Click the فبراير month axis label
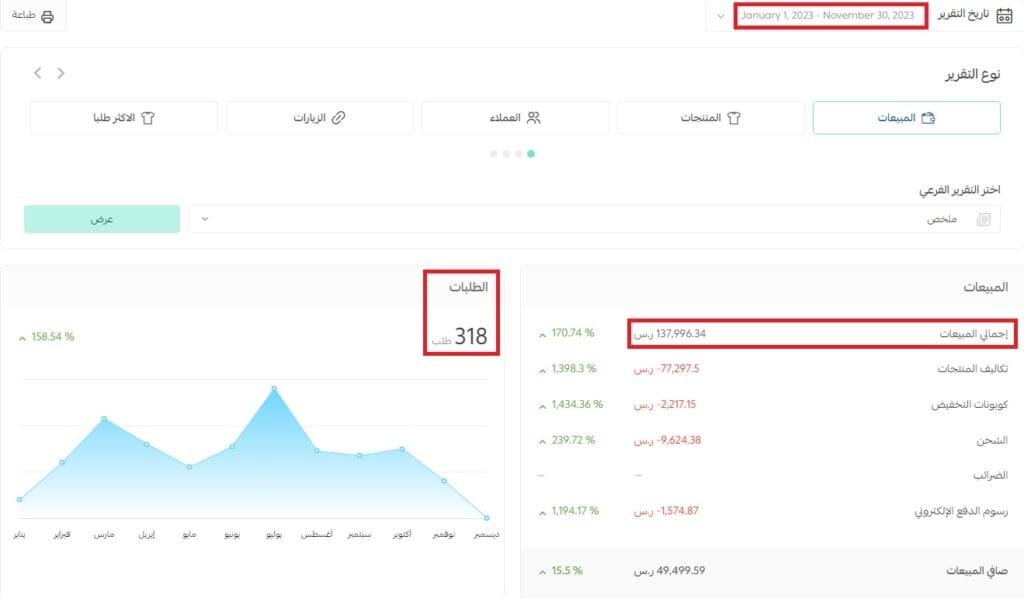 click(62, 534)
